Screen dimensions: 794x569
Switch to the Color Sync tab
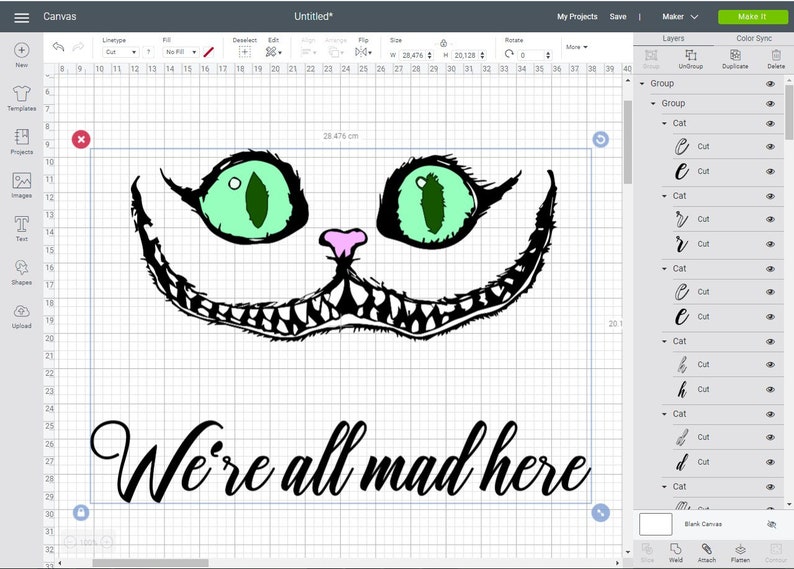pos(753,38)
